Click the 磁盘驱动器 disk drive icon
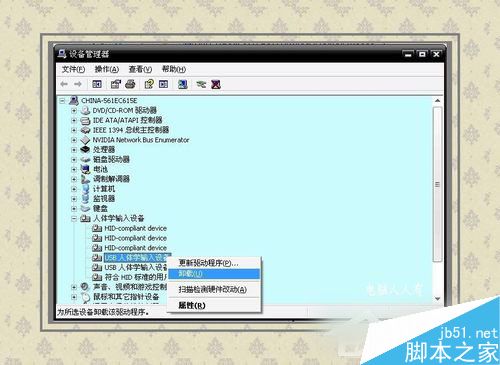 click(86, 160)
